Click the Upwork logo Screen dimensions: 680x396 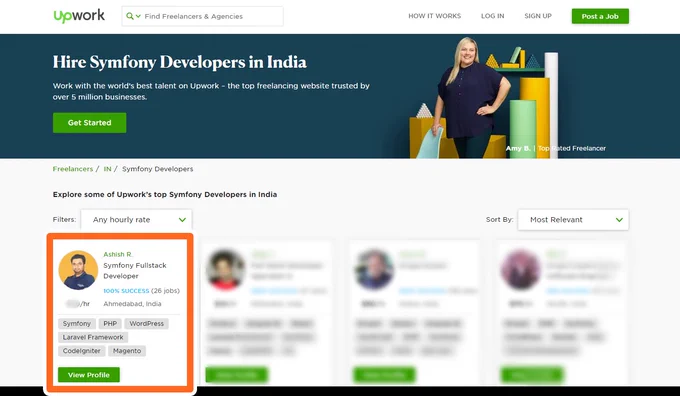(x=79, y=16)
